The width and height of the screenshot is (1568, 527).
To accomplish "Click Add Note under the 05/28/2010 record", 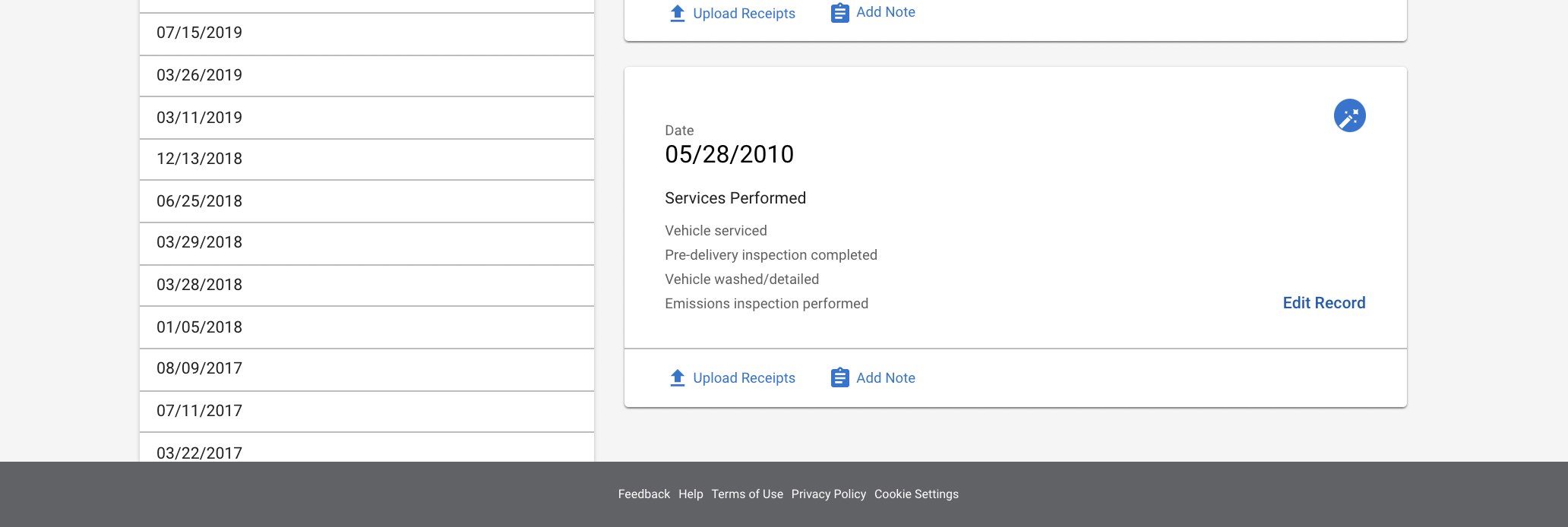I will (x=885, y=378).
